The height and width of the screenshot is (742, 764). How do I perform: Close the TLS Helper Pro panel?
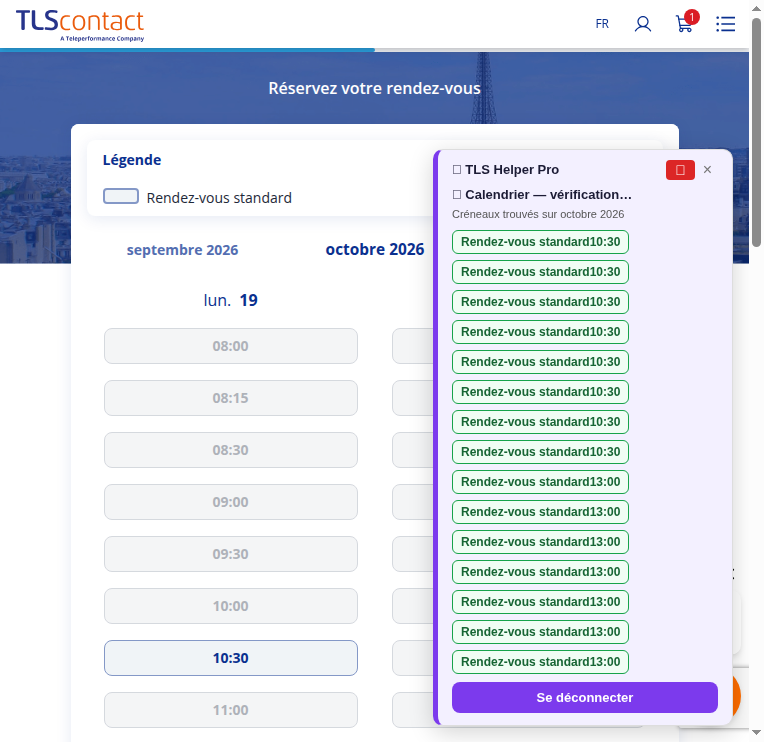click(x=707, y=169)
